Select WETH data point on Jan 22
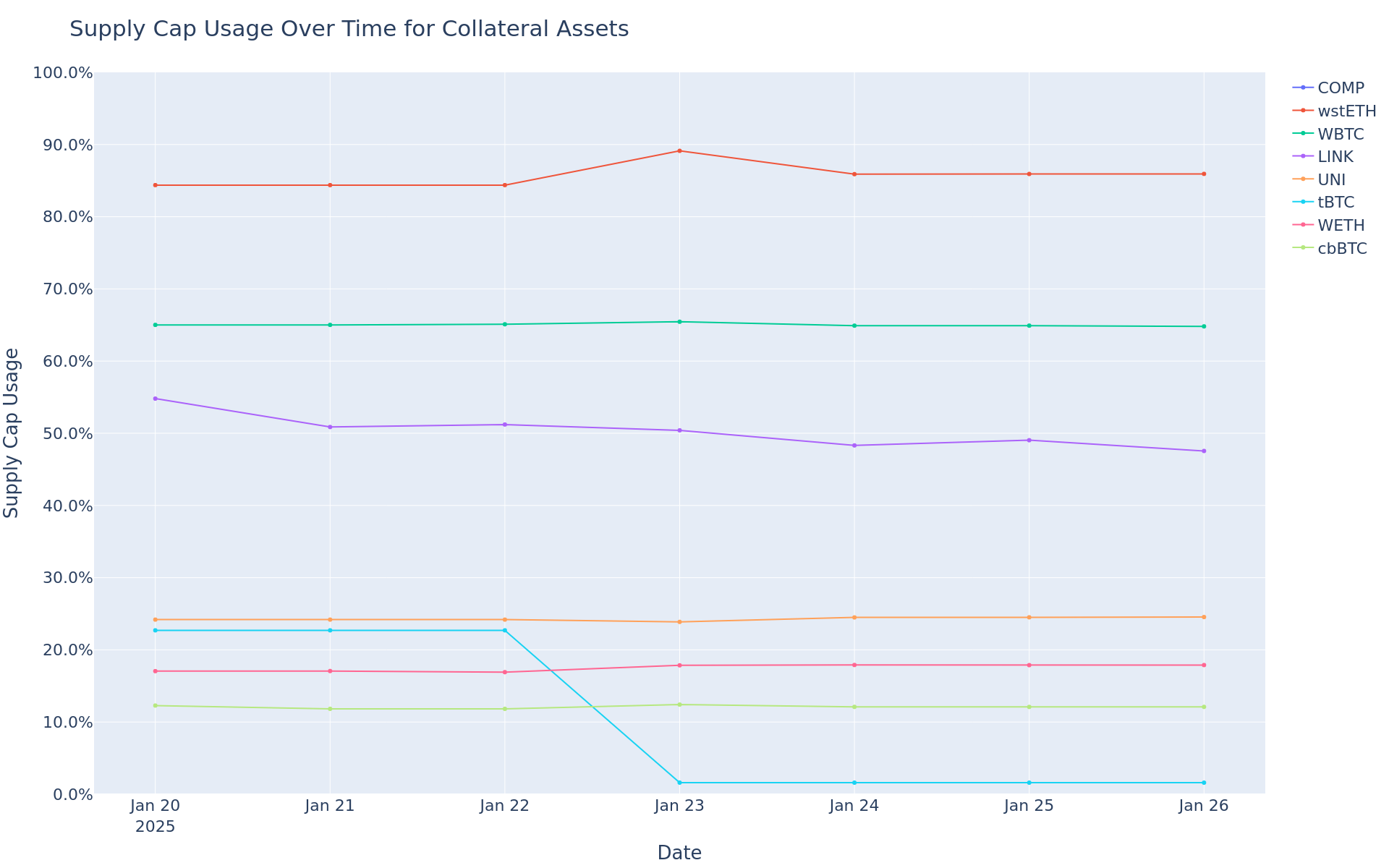 pos(505,673)
